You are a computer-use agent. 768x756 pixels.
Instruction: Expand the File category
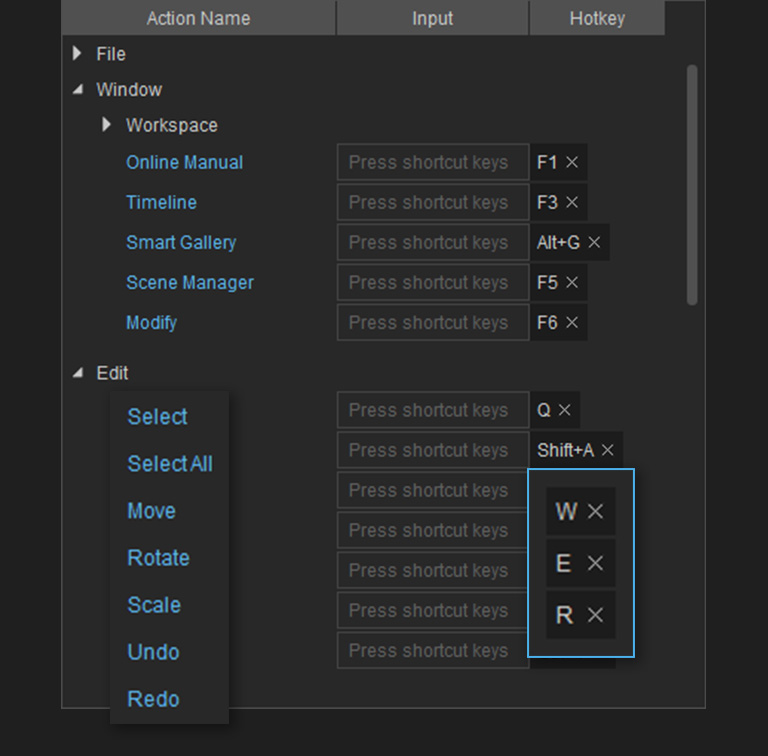(78, 54)
